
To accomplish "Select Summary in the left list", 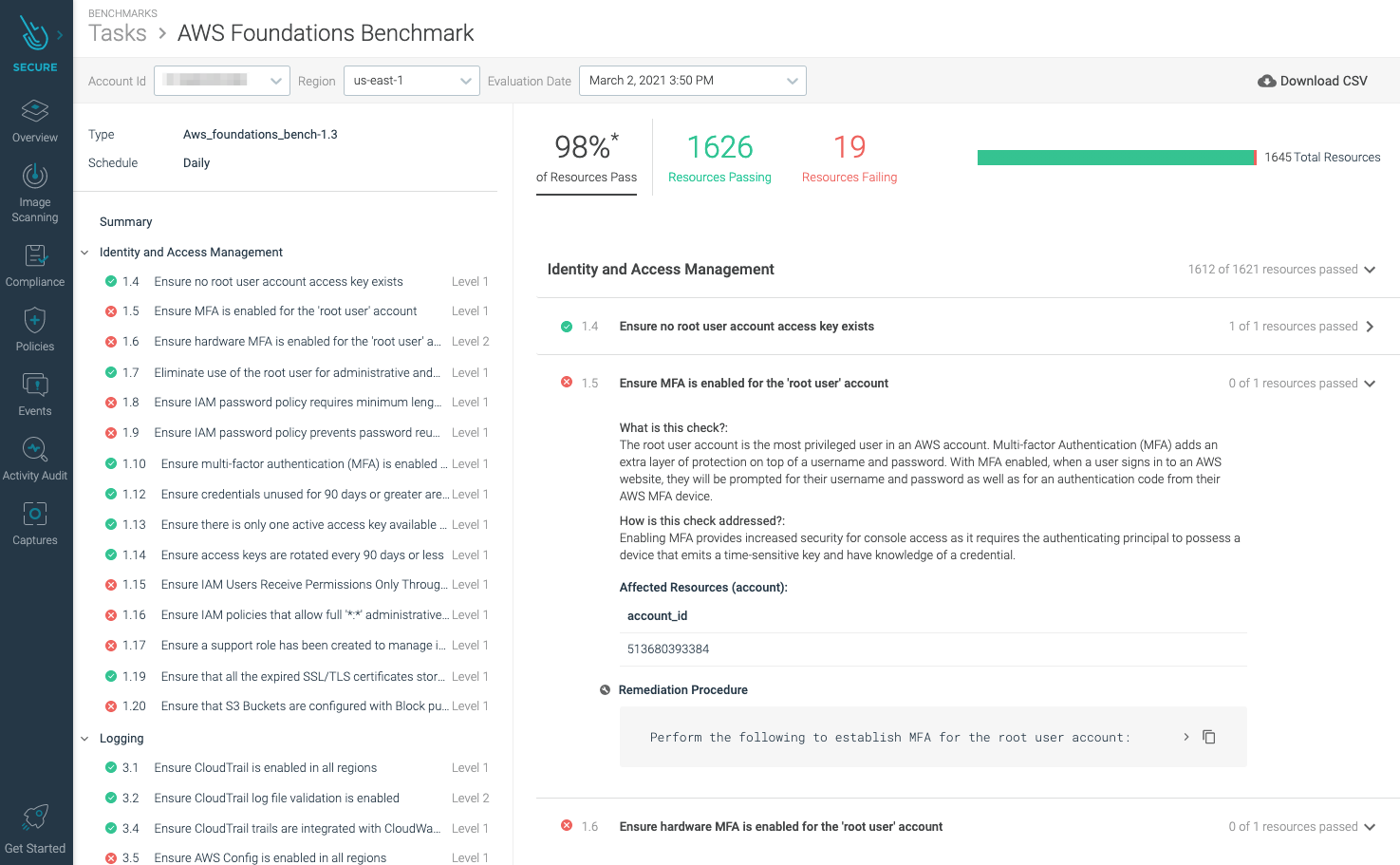I will 126,222.
